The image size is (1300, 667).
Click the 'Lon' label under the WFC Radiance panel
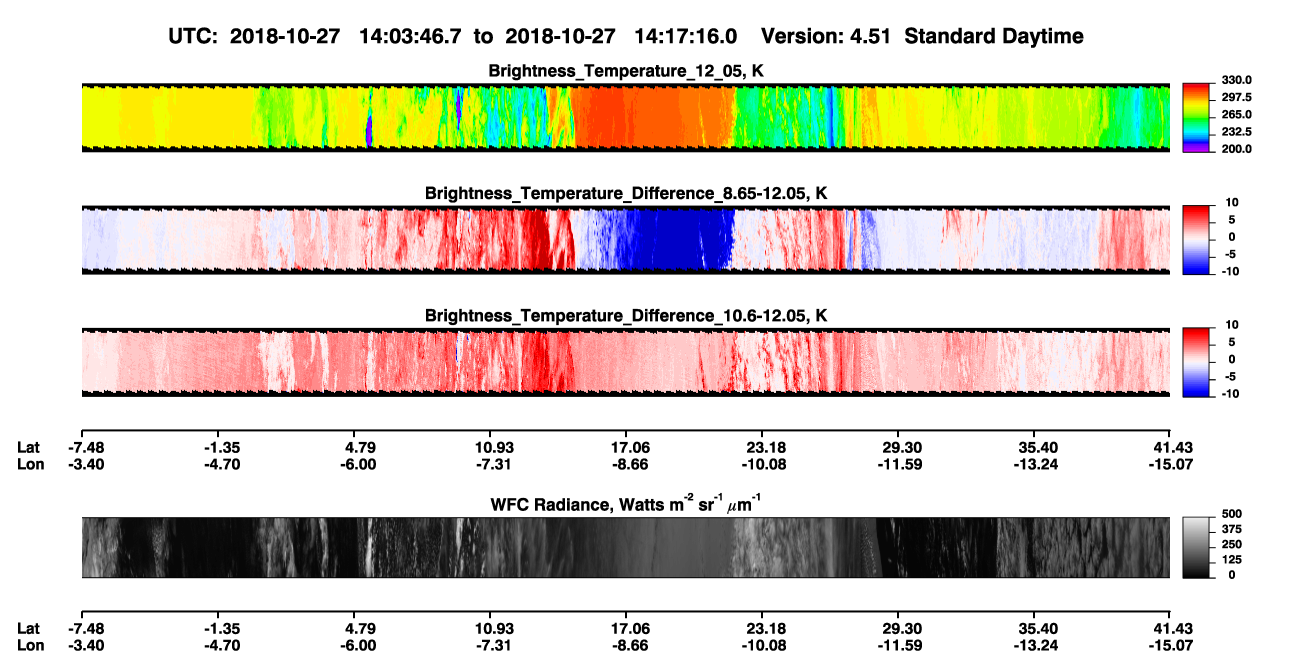tap(29, 644)
